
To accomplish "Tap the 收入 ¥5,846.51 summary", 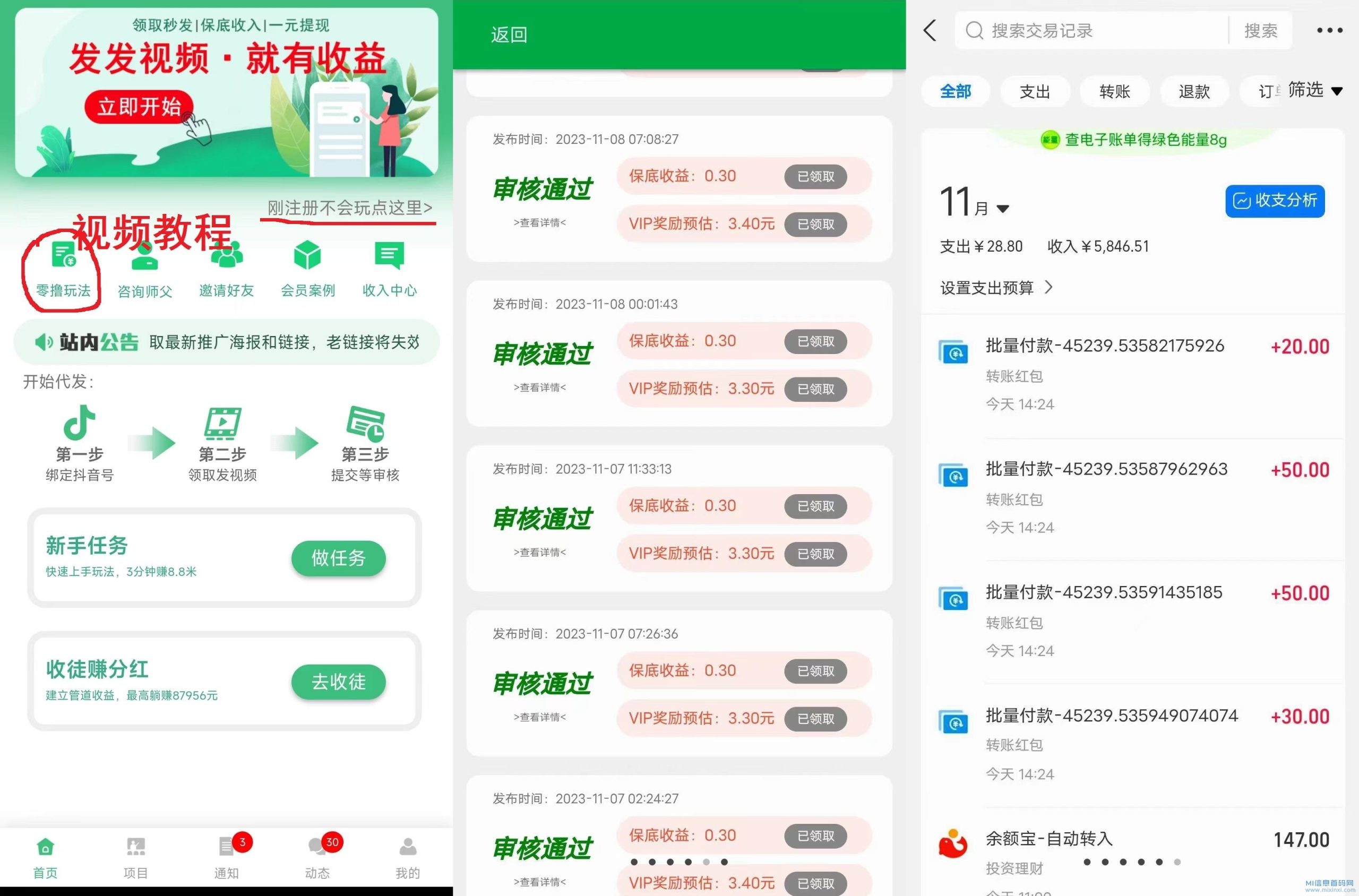I will (x=1098, y=247).
